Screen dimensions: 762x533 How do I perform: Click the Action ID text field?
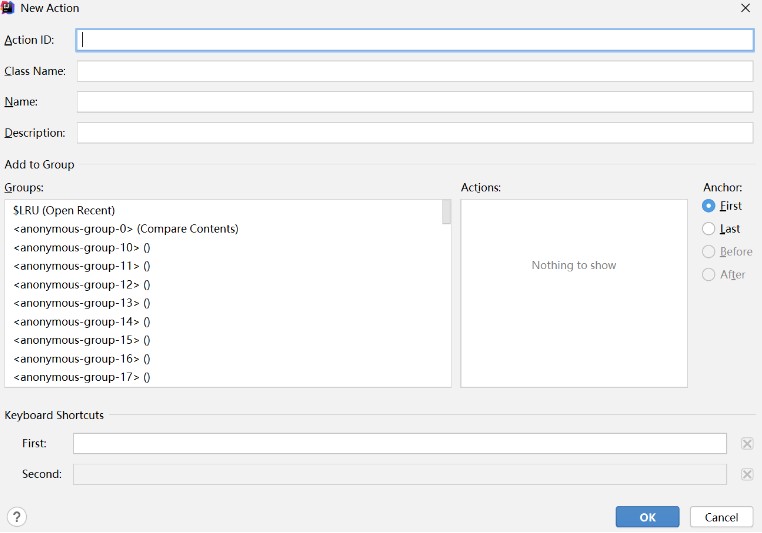pos(415,40)
